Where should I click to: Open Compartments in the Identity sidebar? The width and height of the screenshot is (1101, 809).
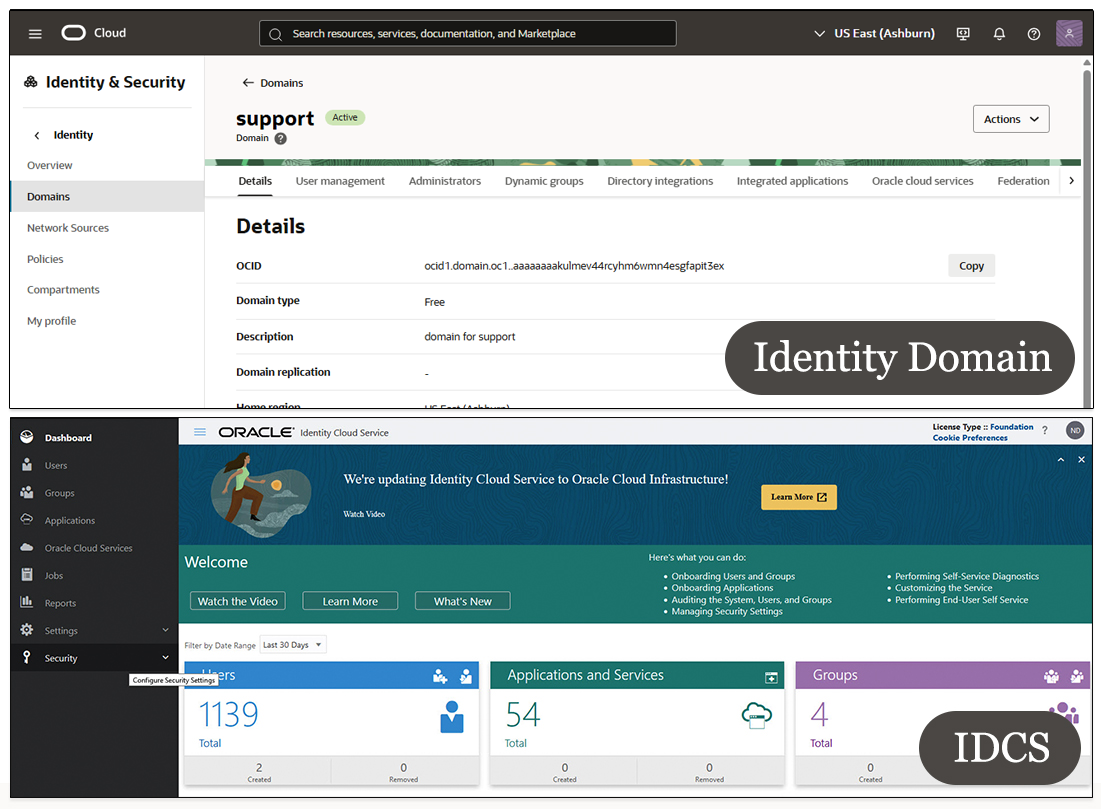(63, 290)
